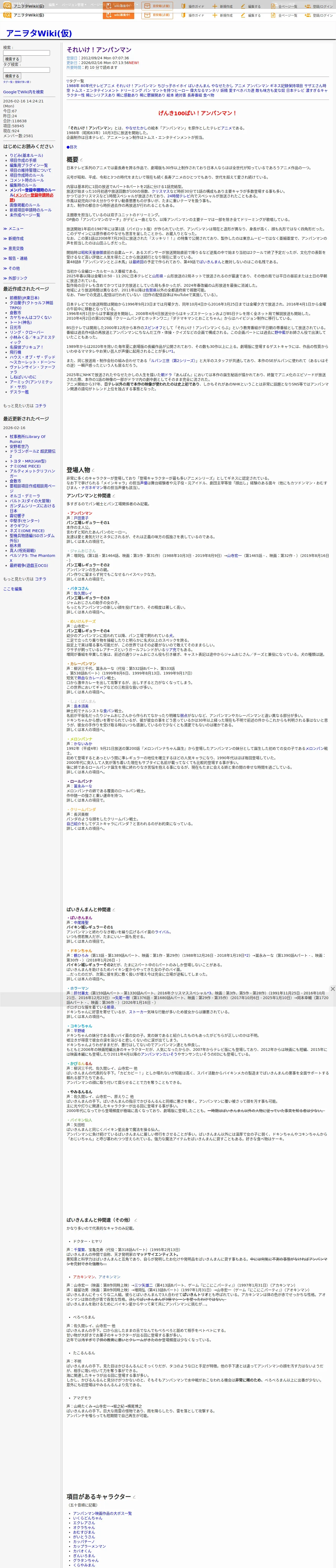Image resolution: width=336 pixels, height=1568 pixels.
Task: Click コチラ under 最近更新されたページ
Action: pyautogui.click(x=40, y=579)
